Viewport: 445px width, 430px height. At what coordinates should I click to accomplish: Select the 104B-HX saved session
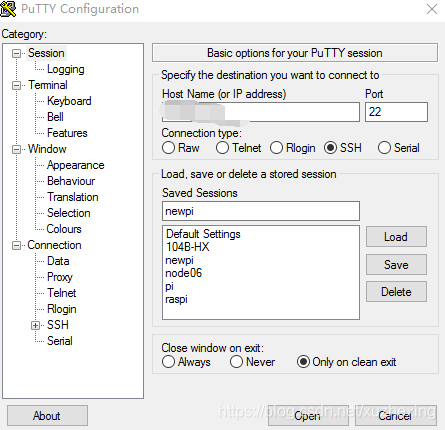click(188, 247)
